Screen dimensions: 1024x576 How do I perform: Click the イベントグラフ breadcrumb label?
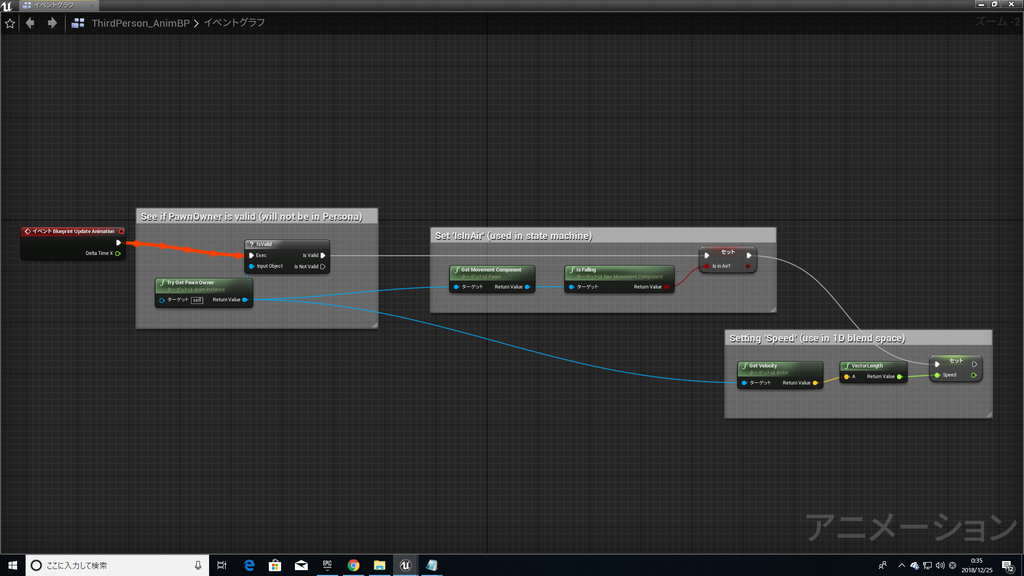pos(234,23)
